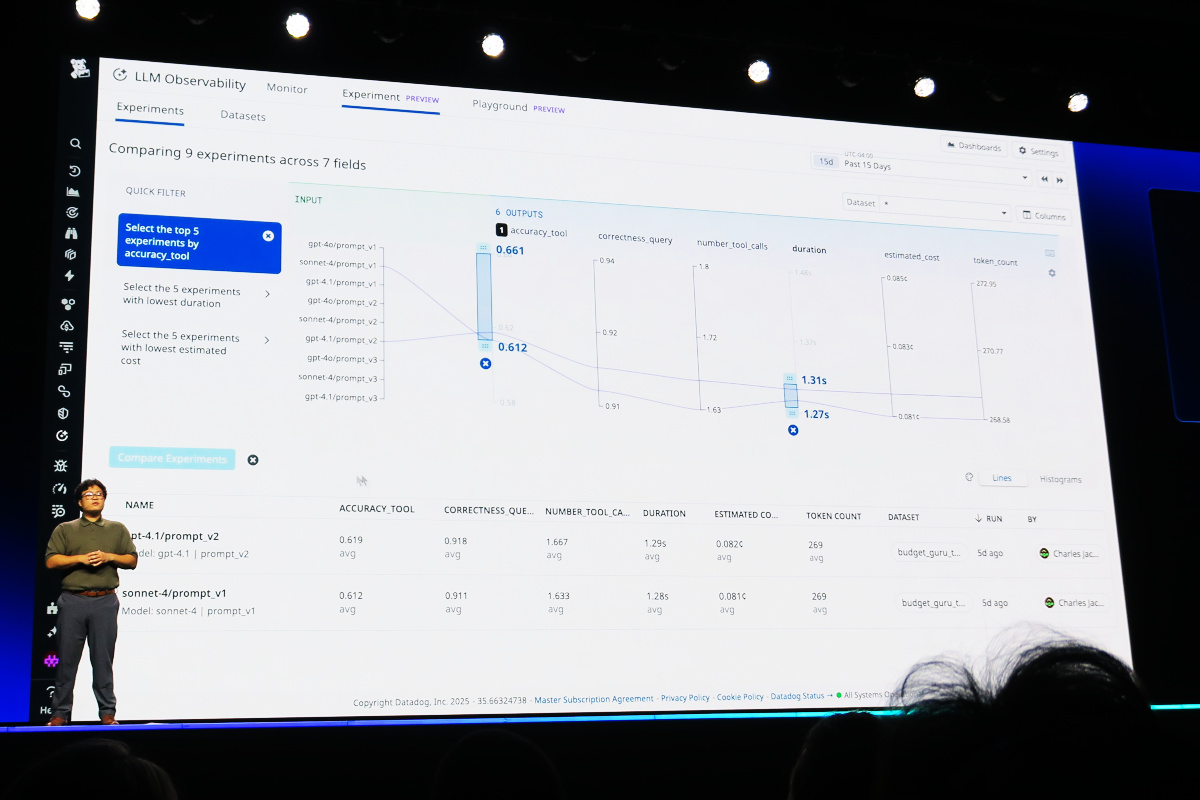Image resolution: width=1200 pixels, height=800 pixels.
Task: Click the gear icon beside the chart
Action: [1051, 273]
